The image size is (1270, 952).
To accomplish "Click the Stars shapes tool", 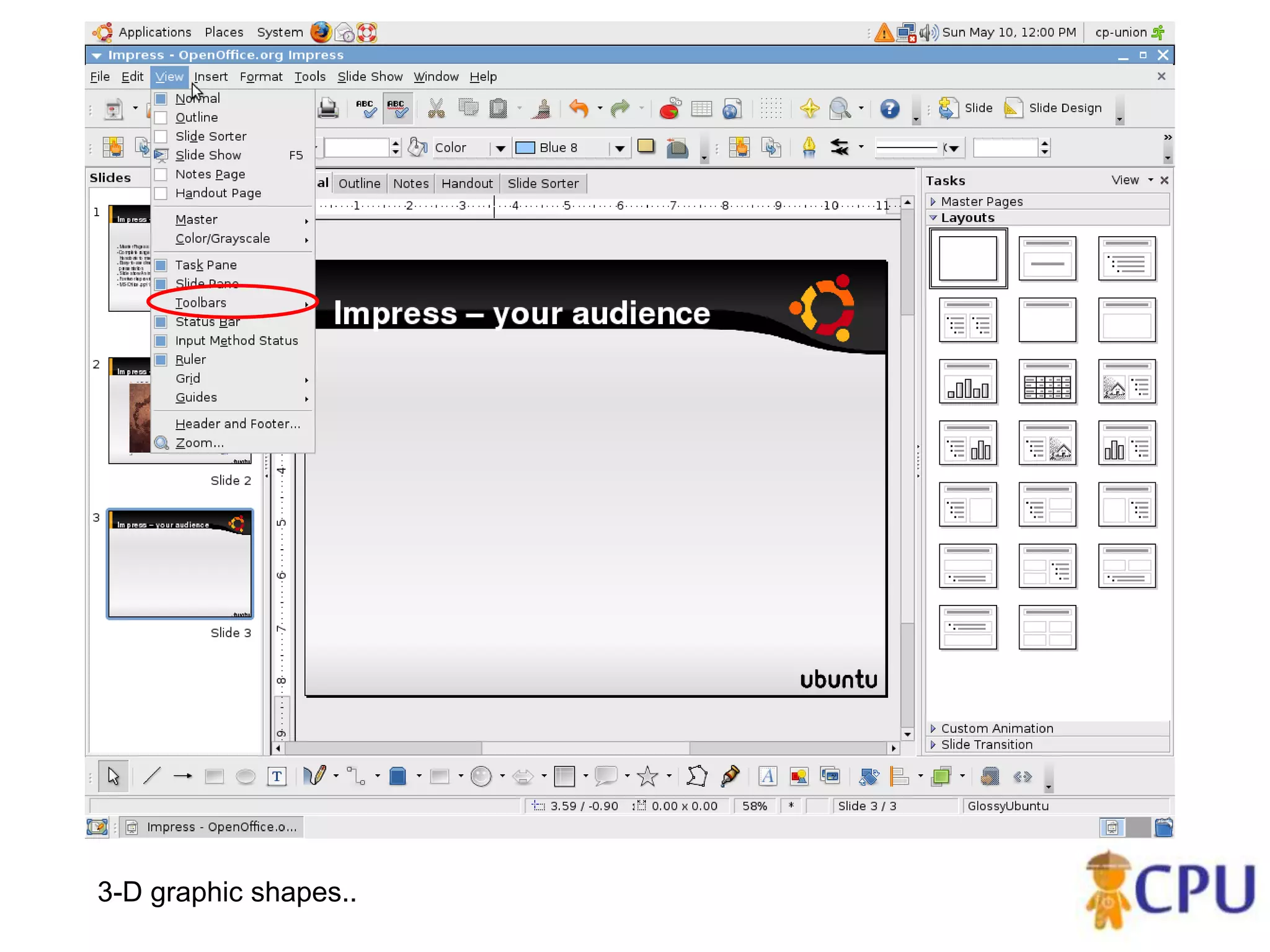I will [647, 776].
